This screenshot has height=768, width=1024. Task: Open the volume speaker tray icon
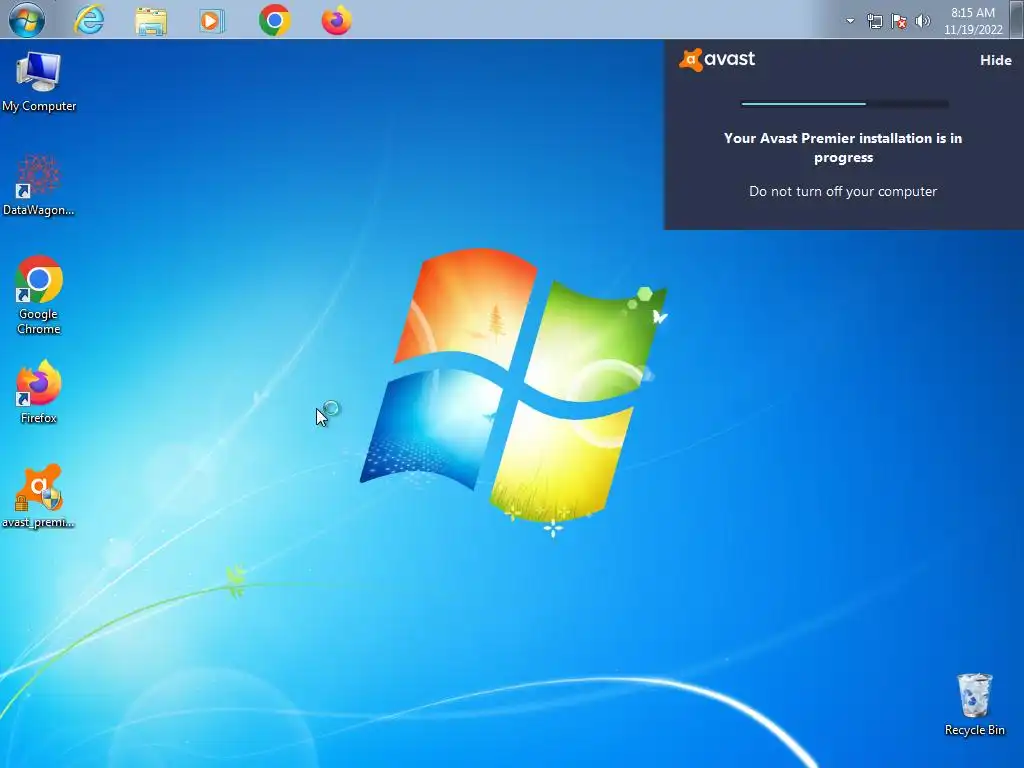(x=923, y=22)
